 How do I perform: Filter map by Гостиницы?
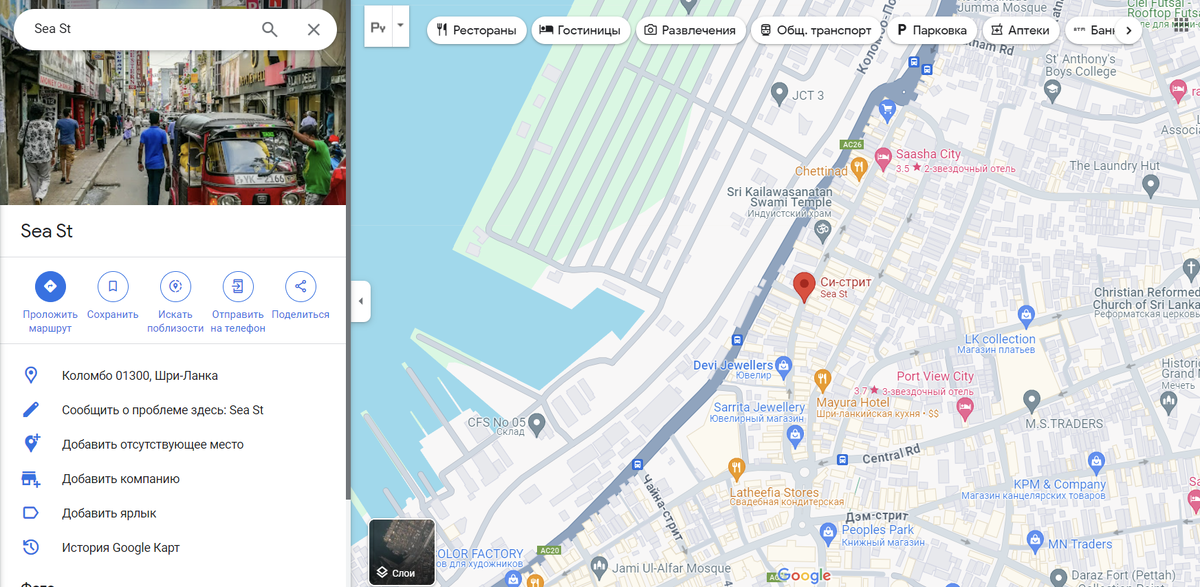point(581,30)
